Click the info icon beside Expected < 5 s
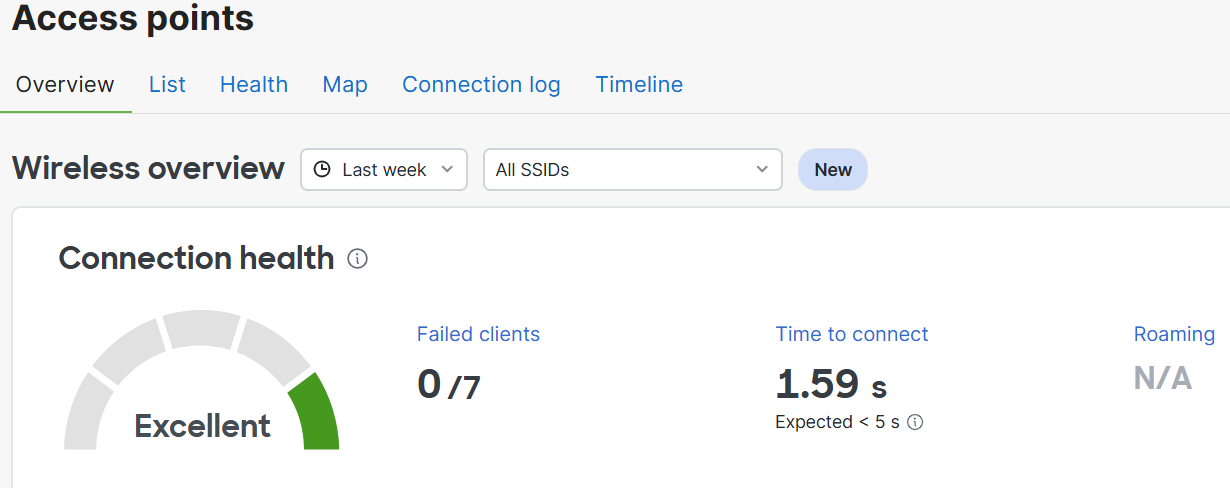 914,422
